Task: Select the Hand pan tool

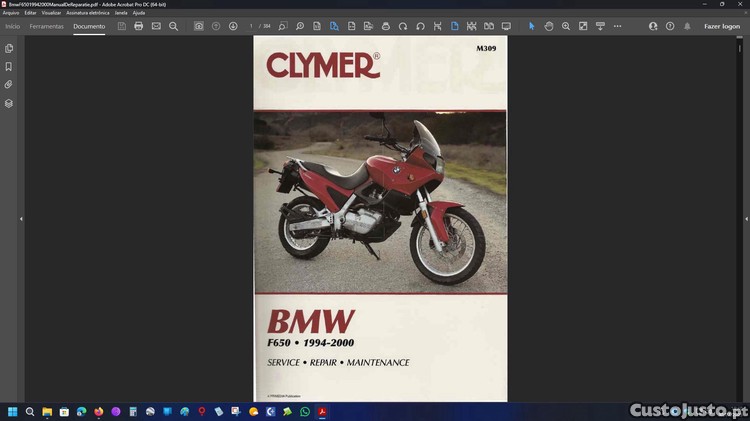Action: (549, 26)
